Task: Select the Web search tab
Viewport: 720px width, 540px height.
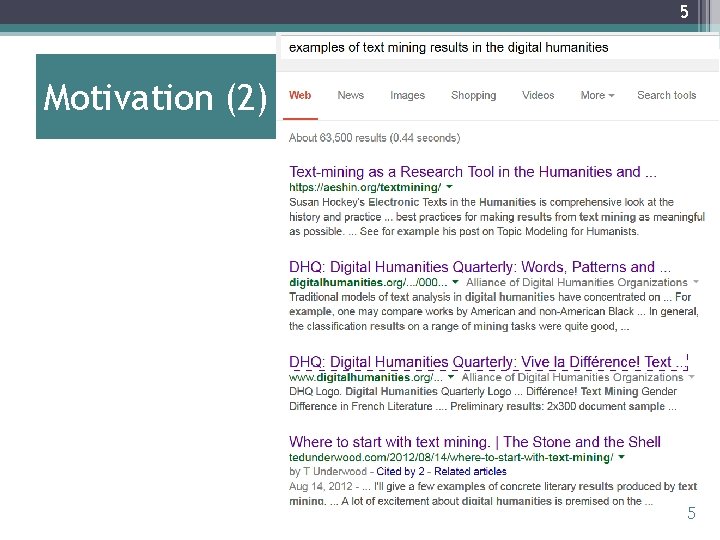Action: click(x=300, y=95)
